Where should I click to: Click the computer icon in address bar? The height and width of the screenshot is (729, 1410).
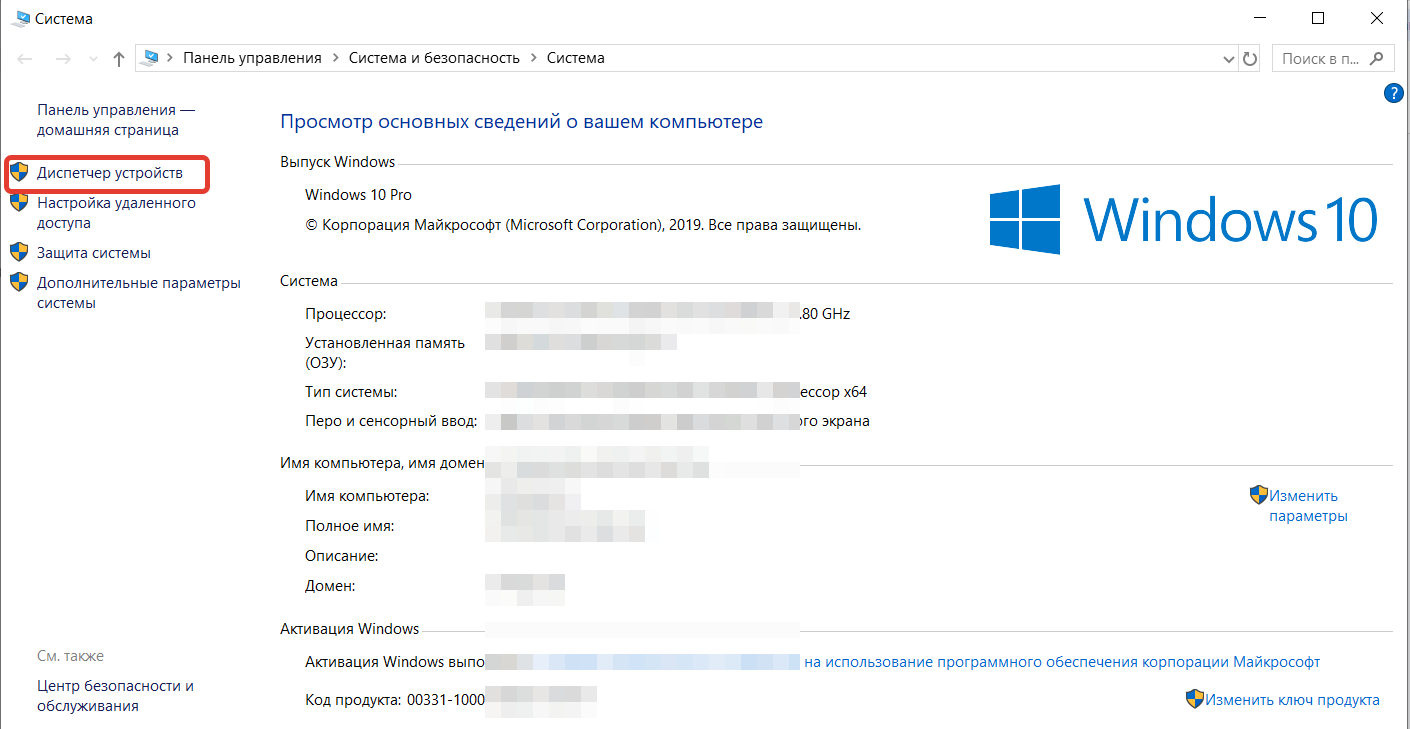(x=151, y=58)
